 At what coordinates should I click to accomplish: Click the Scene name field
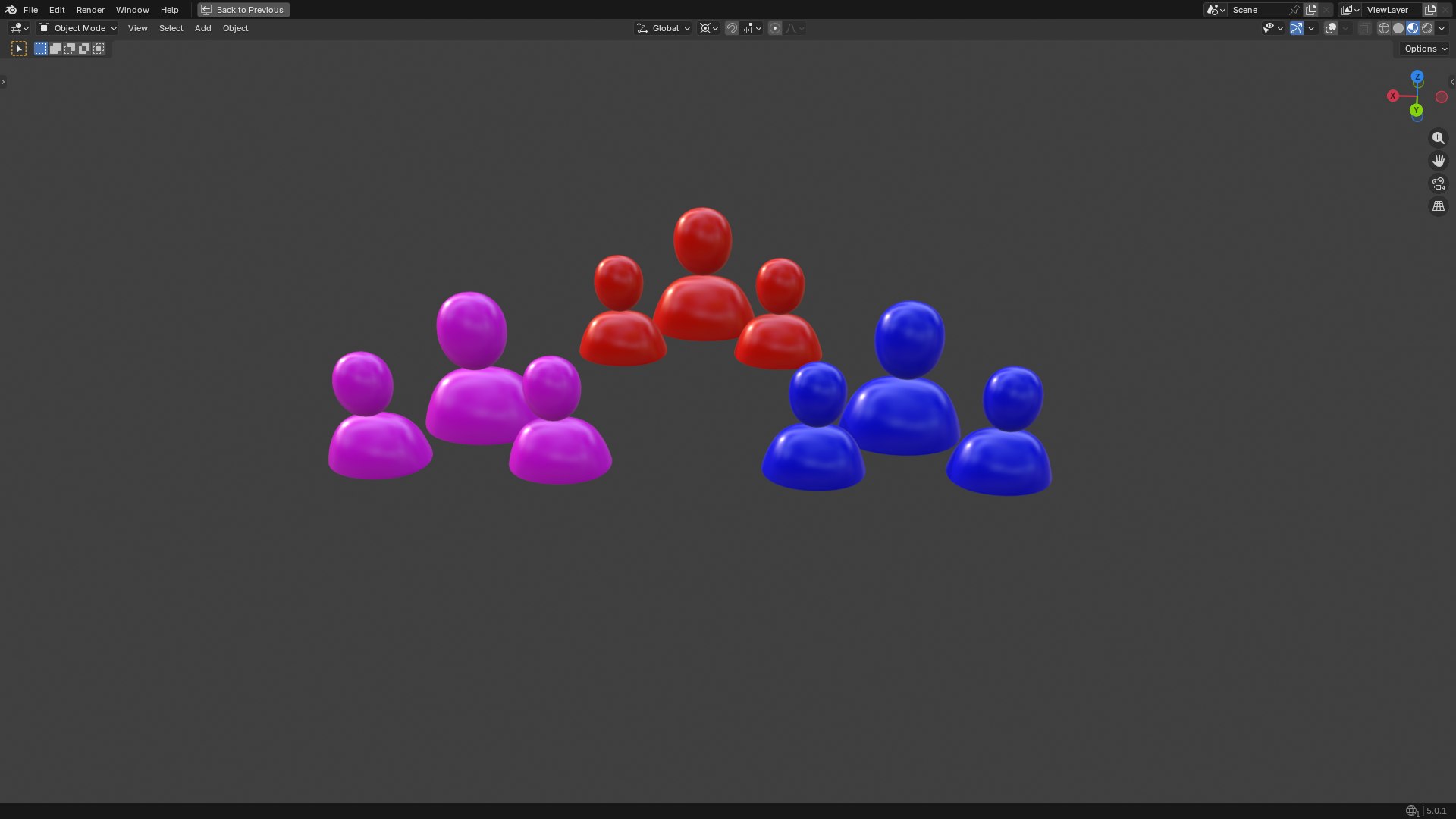click(x=1257, y=10)
